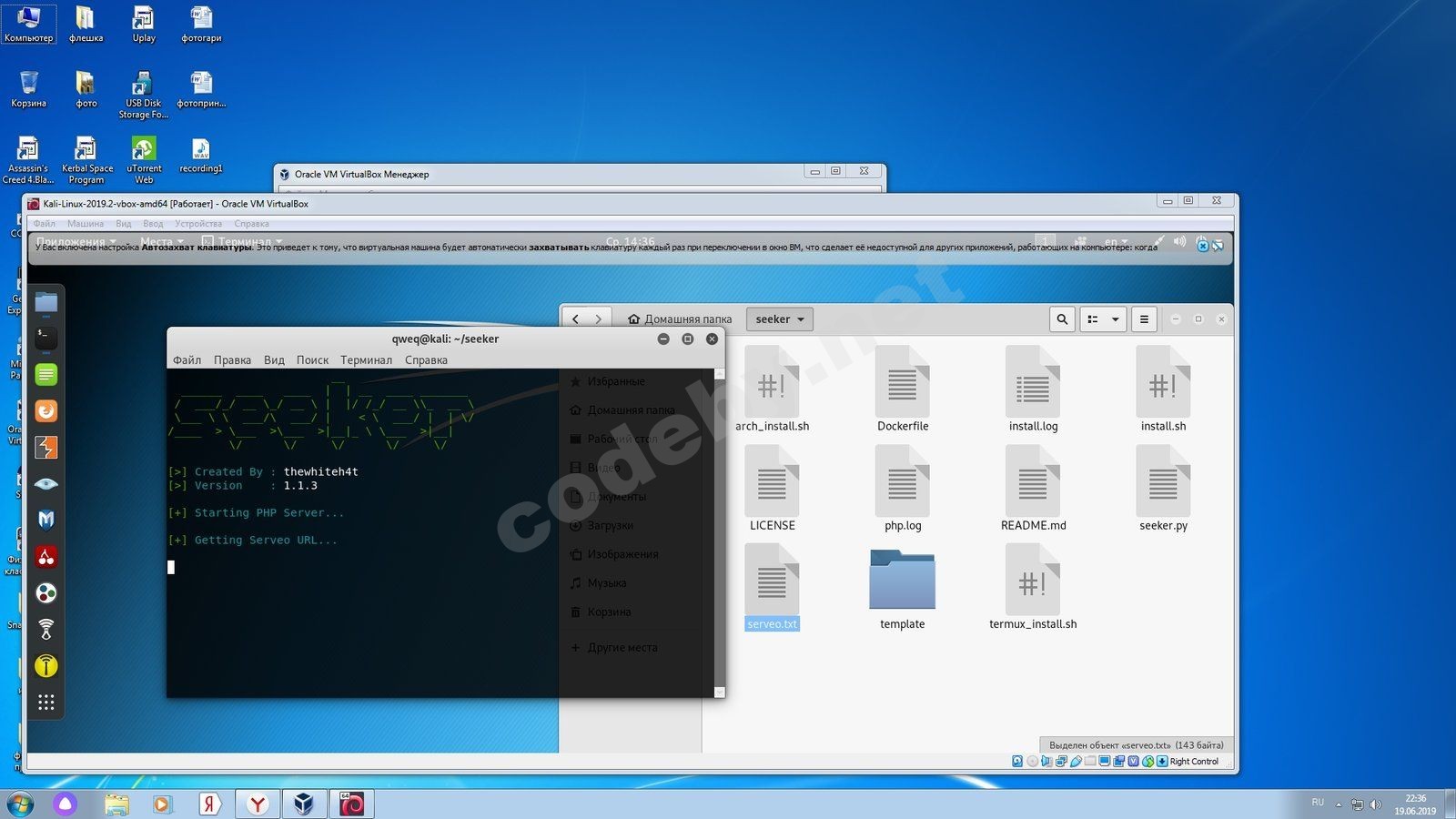Click terminal vertical scrollbar
The height and width of the screenshot is (819, 1456).
(x=720, y=532)
